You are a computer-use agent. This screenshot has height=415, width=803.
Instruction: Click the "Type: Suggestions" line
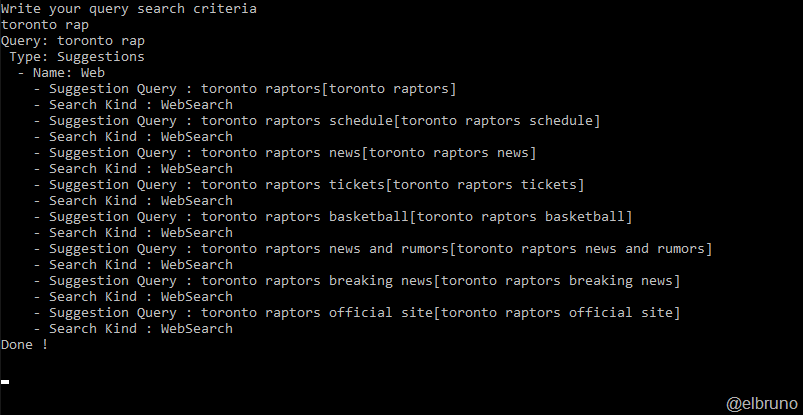[77, 57]
